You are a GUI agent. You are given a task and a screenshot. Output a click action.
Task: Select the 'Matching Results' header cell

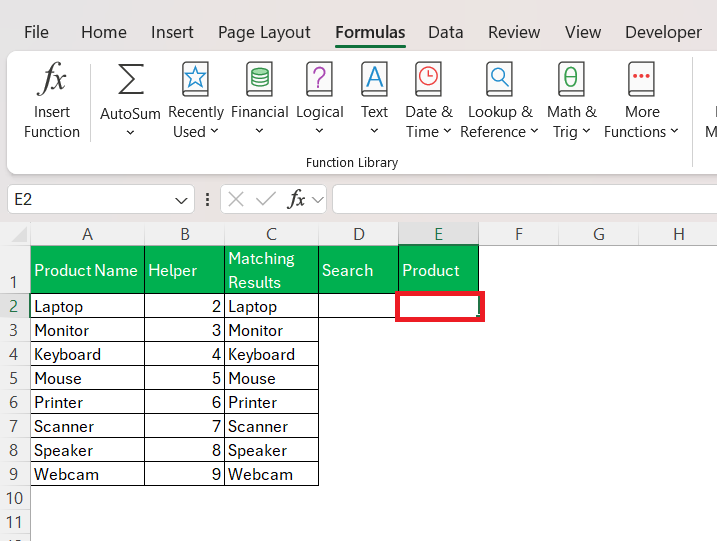pos(272,270)
